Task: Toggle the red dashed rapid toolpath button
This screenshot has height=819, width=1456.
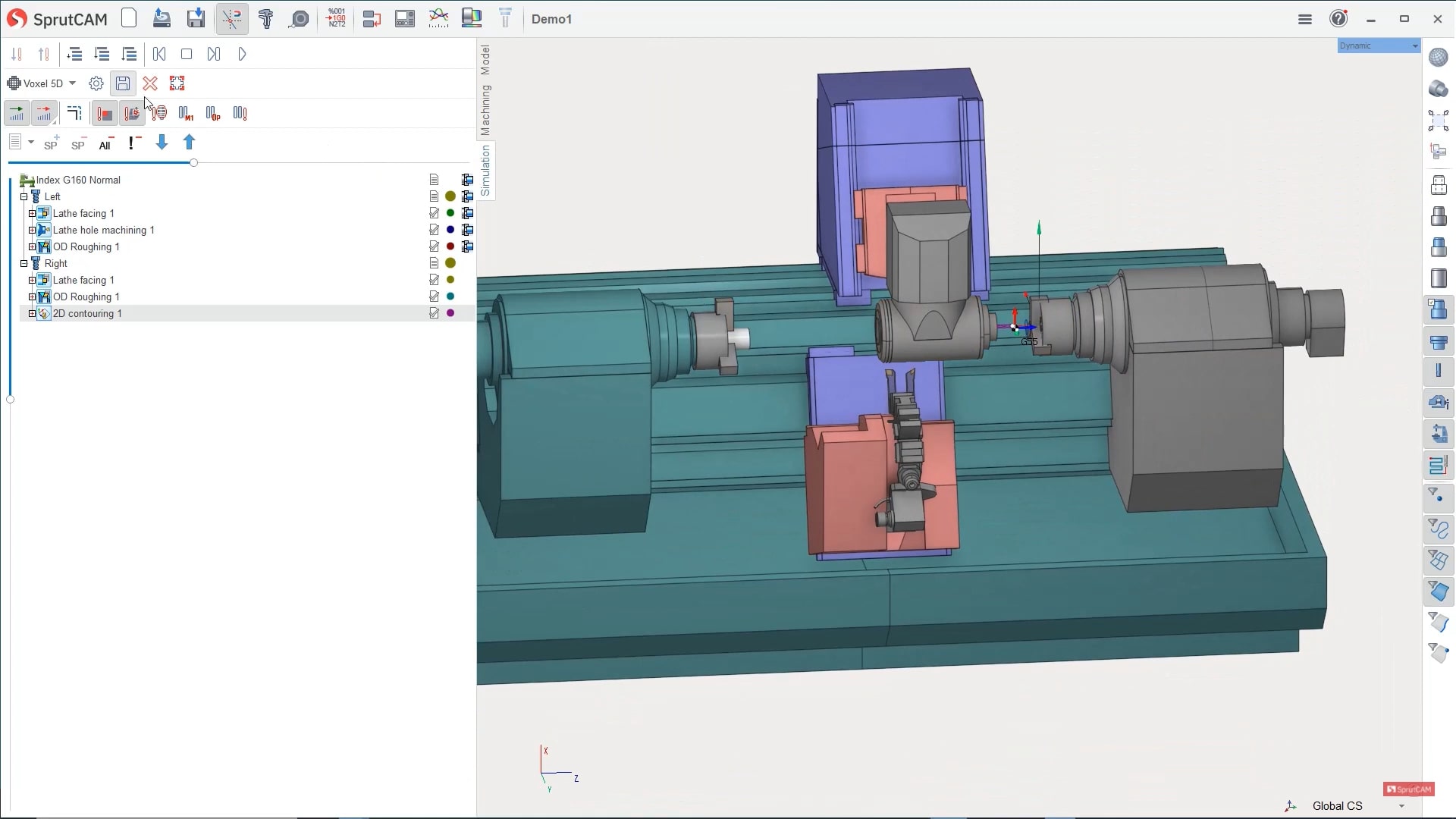Action: 44,113
